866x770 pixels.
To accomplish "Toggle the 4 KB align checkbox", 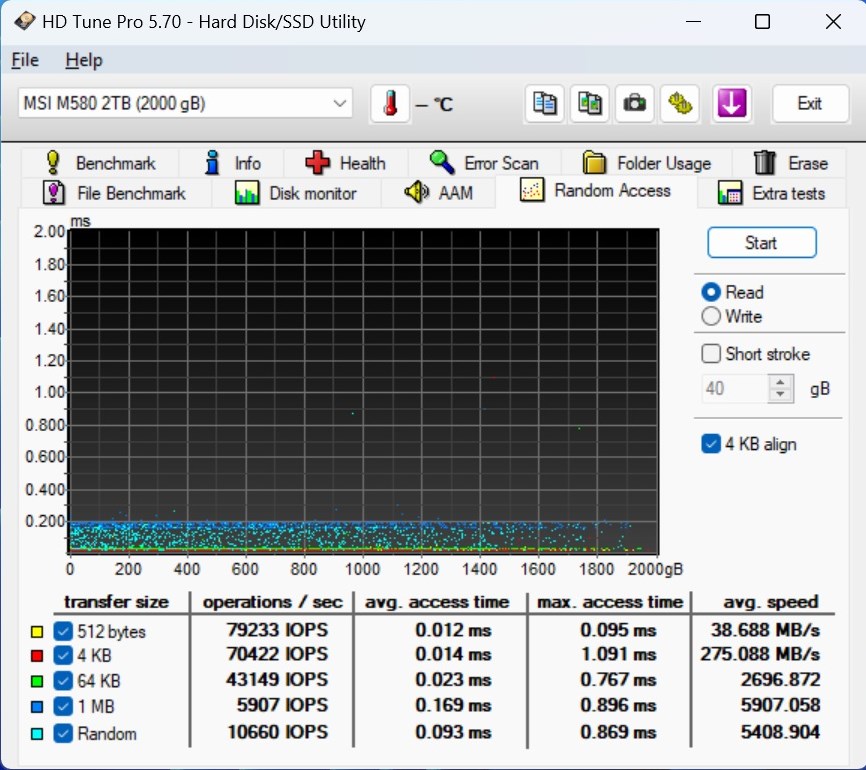I will point(711,444).
